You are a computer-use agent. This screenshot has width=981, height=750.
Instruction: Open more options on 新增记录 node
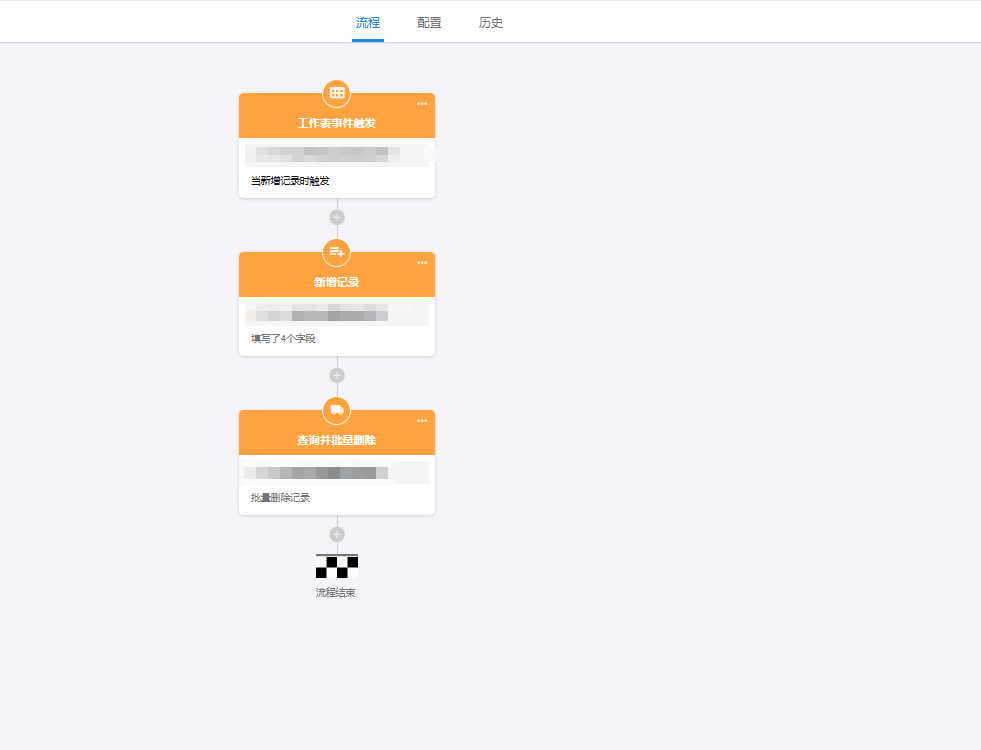pos(422,263)
